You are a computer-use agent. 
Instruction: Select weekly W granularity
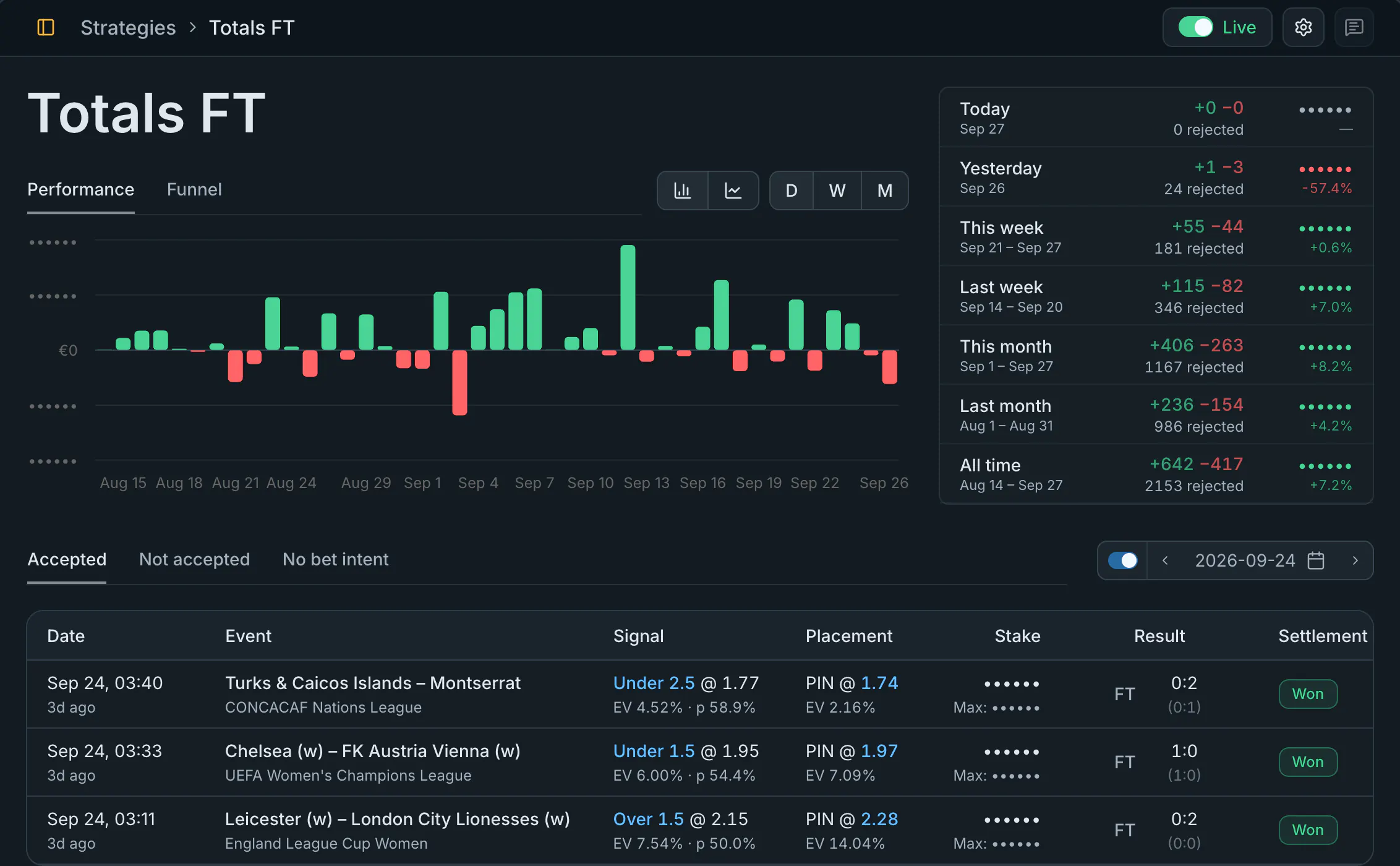point(837,191)
